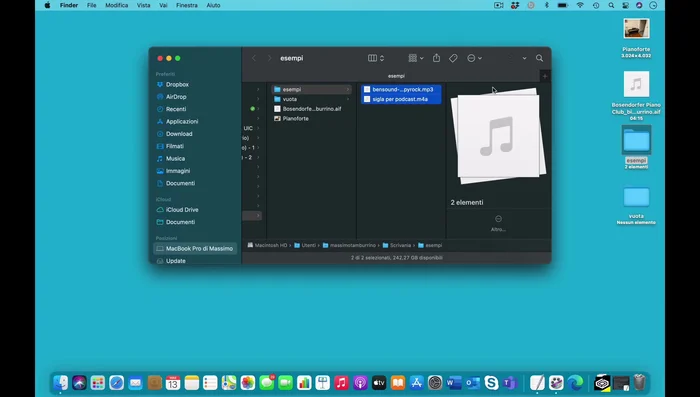This screenshot has width=700, height=397.
Task: Select the Bosendorfer Piano Club aif desktop file
Action: (x=636, y=84)
